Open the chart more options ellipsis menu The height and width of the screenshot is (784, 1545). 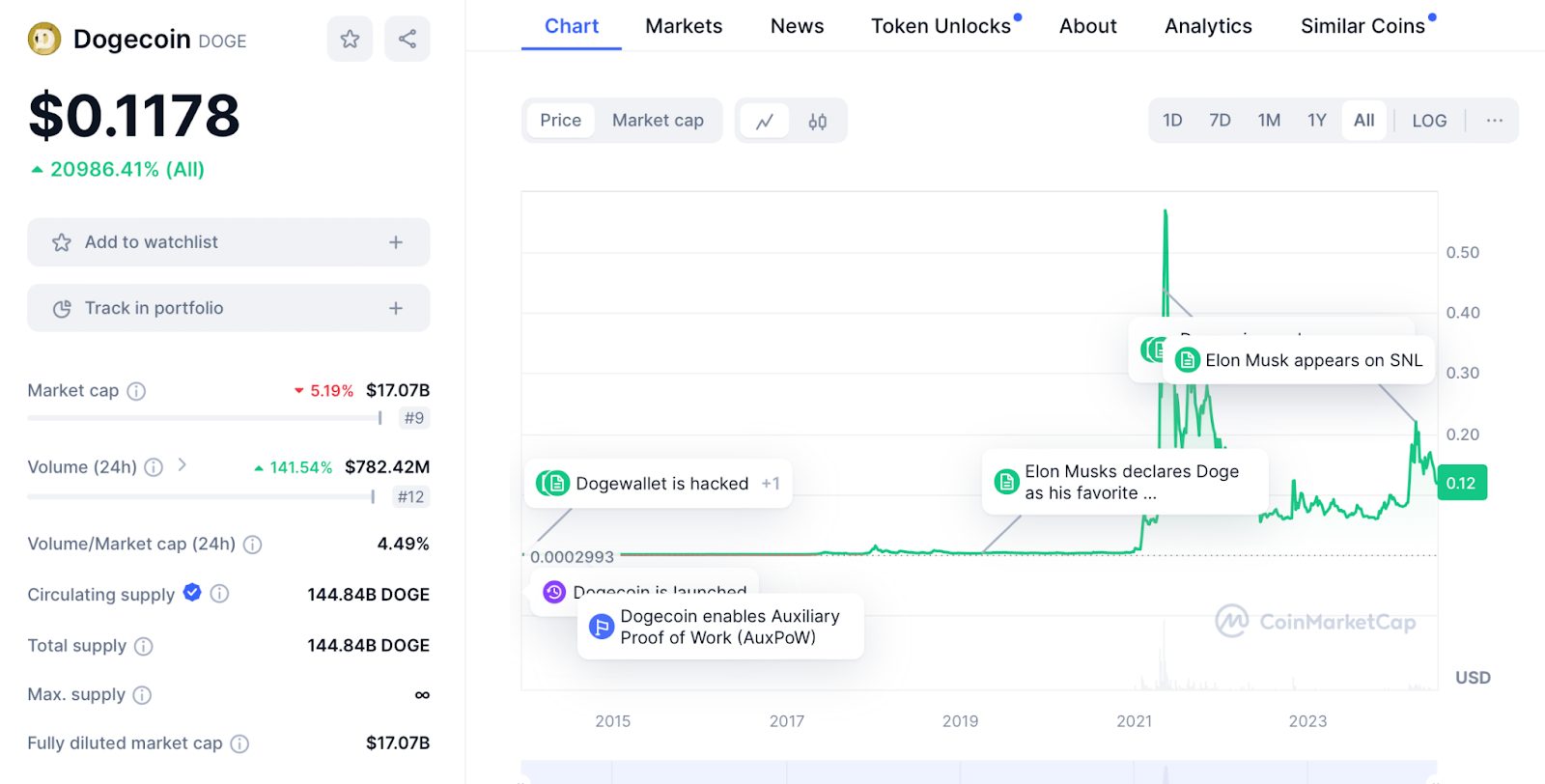tap(1495, 121)
